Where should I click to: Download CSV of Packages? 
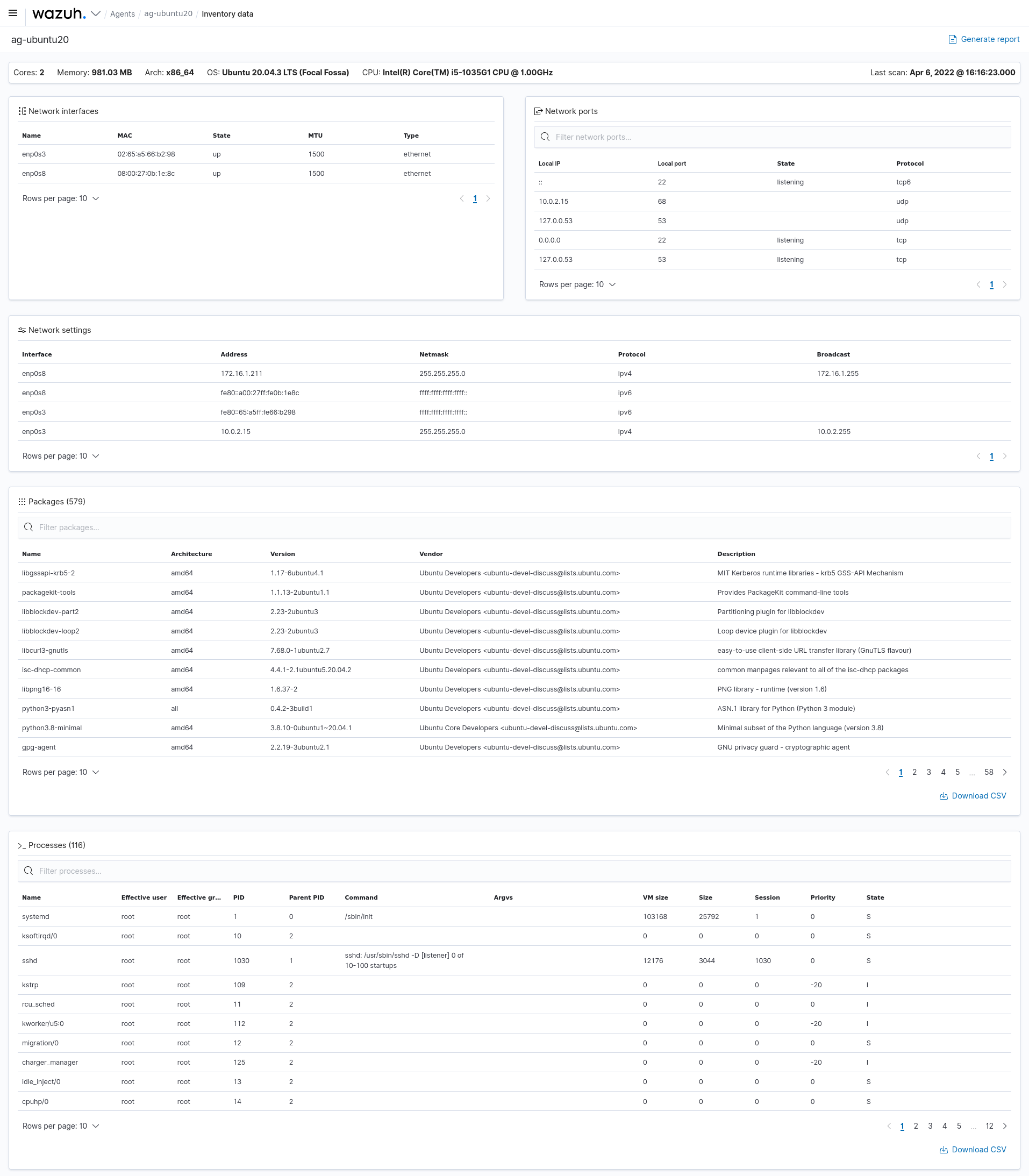tap(973, 795)
